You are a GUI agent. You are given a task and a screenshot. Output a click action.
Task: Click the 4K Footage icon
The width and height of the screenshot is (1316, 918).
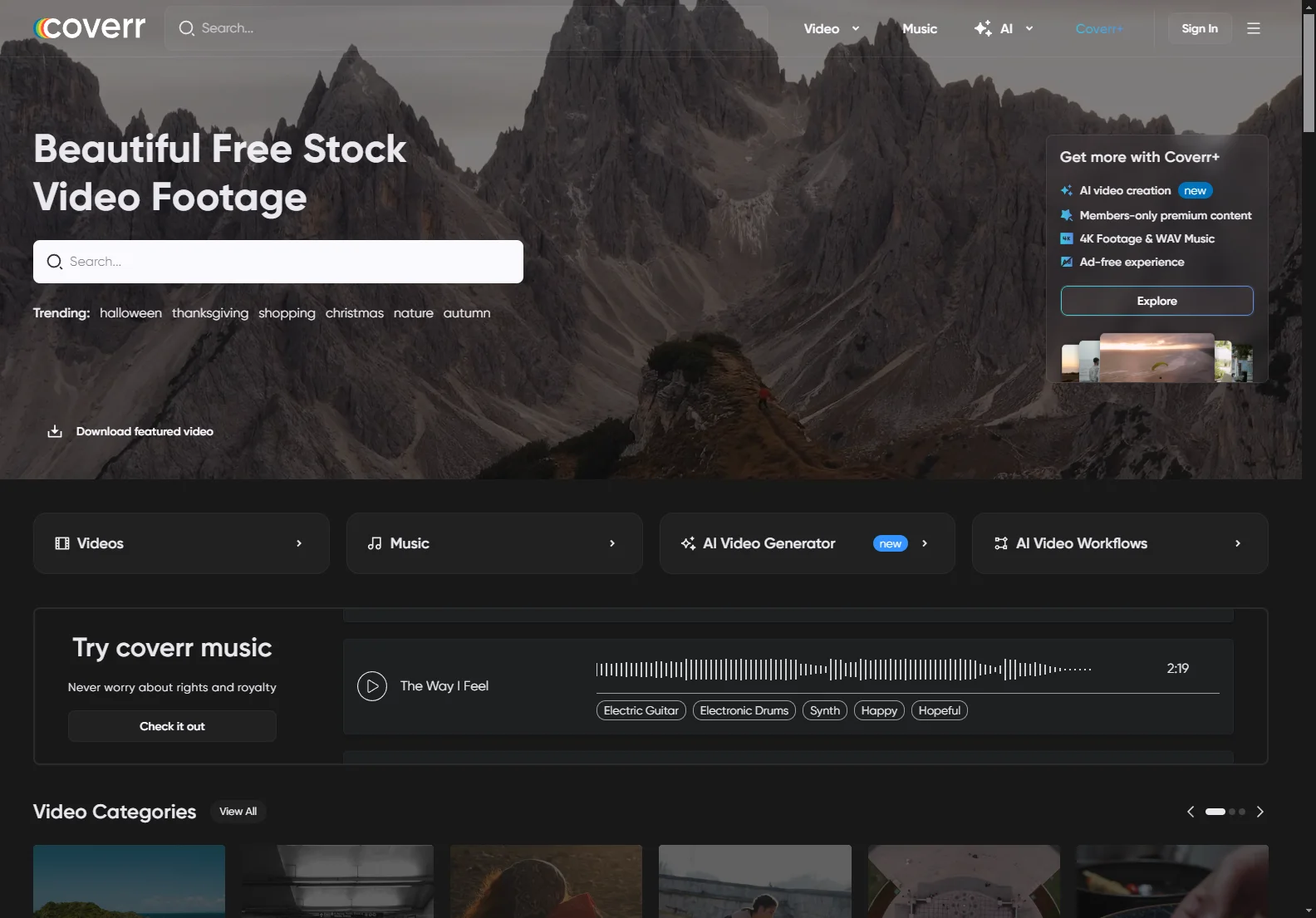[1067, 238]
